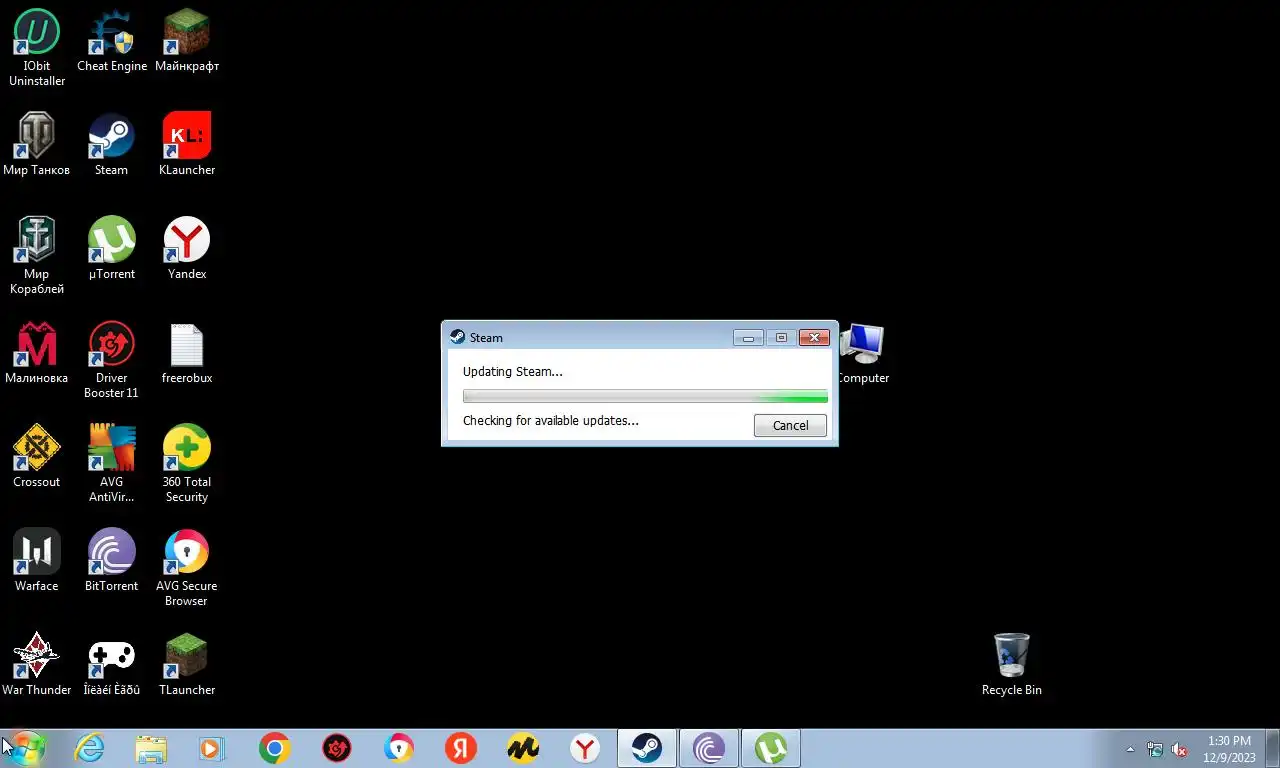Open Driver Booster from taskbar
Screen dimensions: 1280x768
[x=337, y=748]
